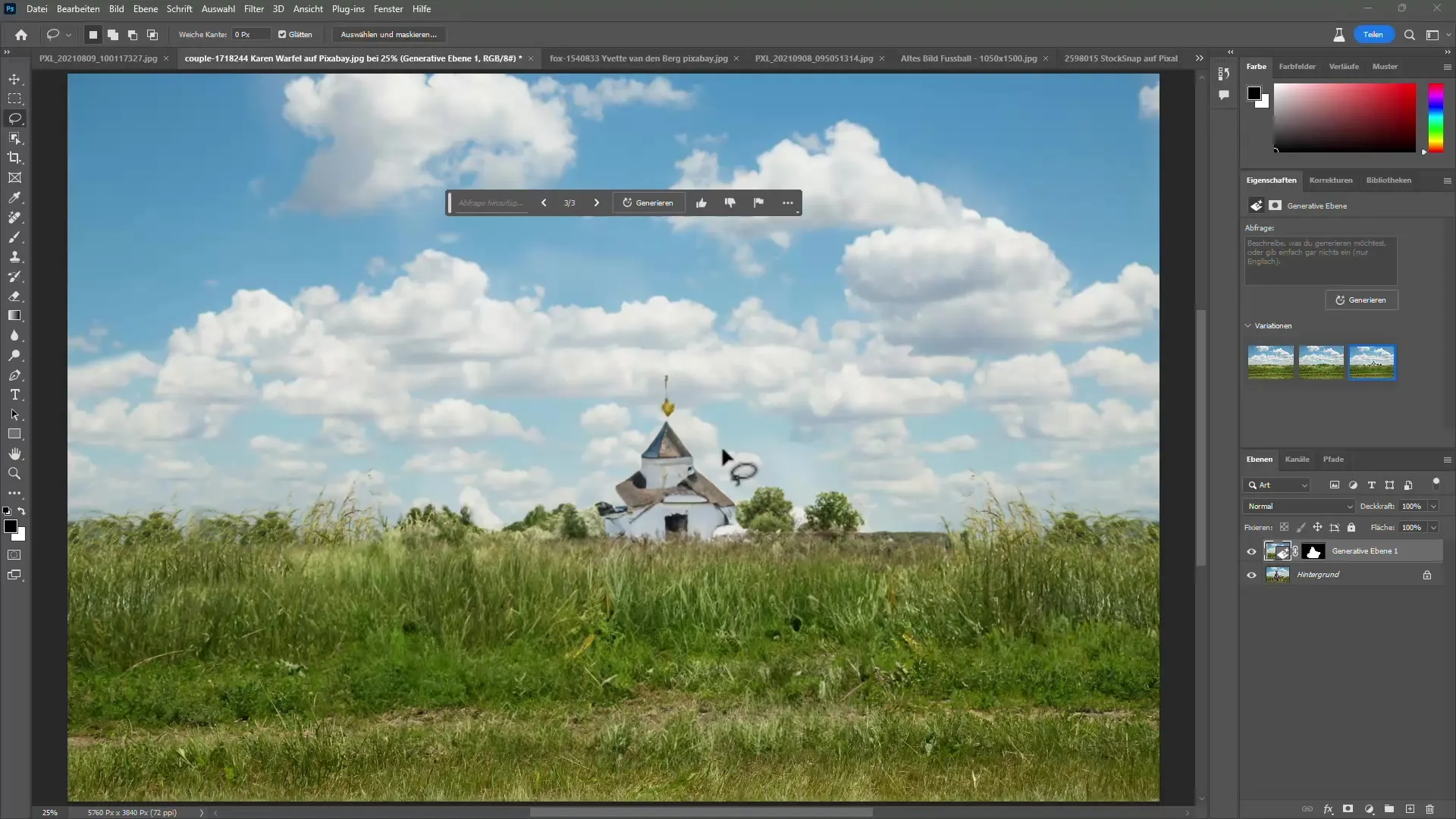Open the Ebenen tab in panels

[x=1260, y=459]
